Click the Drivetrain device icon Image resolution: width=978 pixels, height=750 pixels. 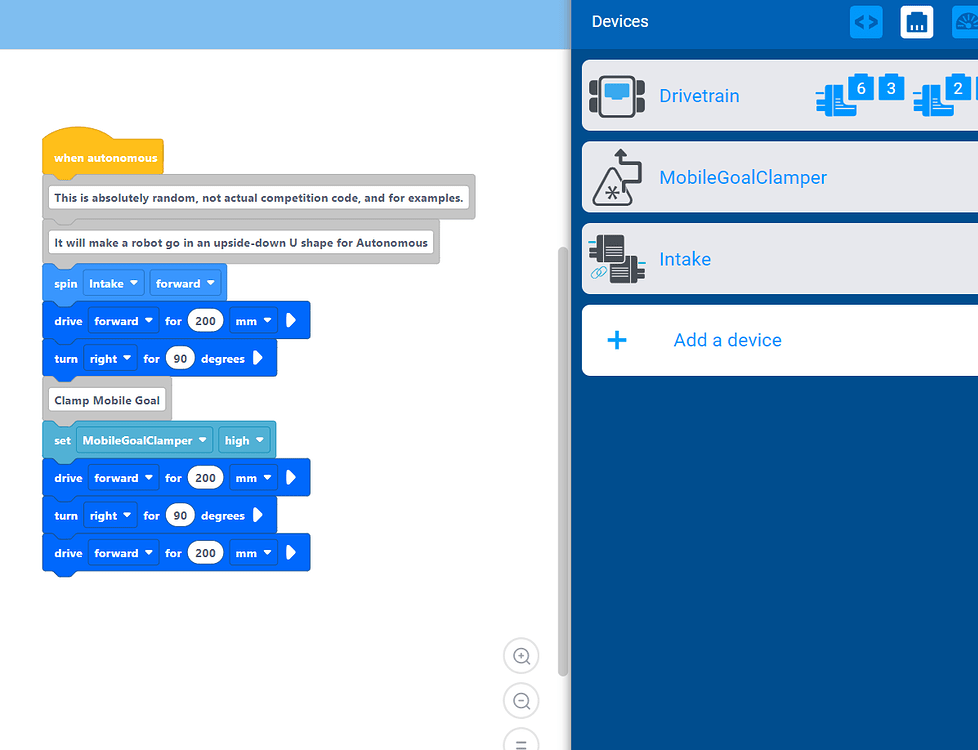click(x=617, y=96)
